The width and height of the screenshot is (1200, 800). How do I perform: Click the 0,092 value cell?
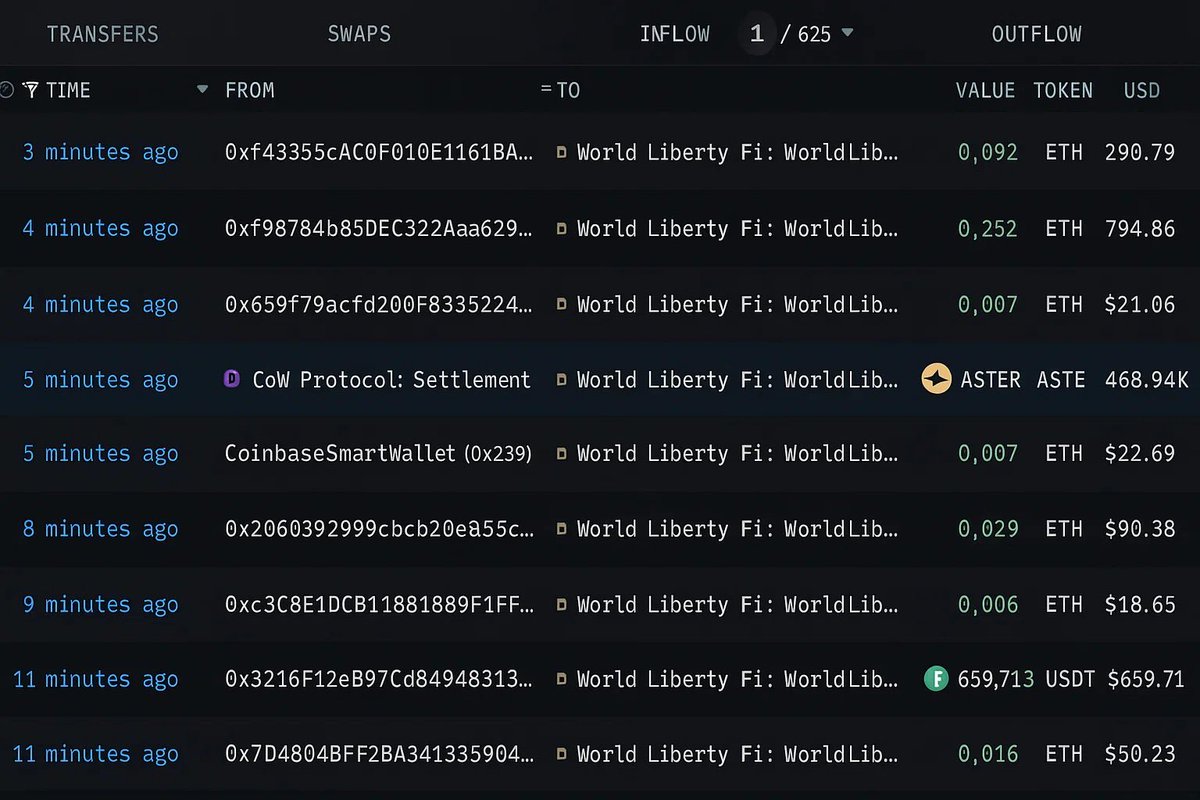(988, 152)
